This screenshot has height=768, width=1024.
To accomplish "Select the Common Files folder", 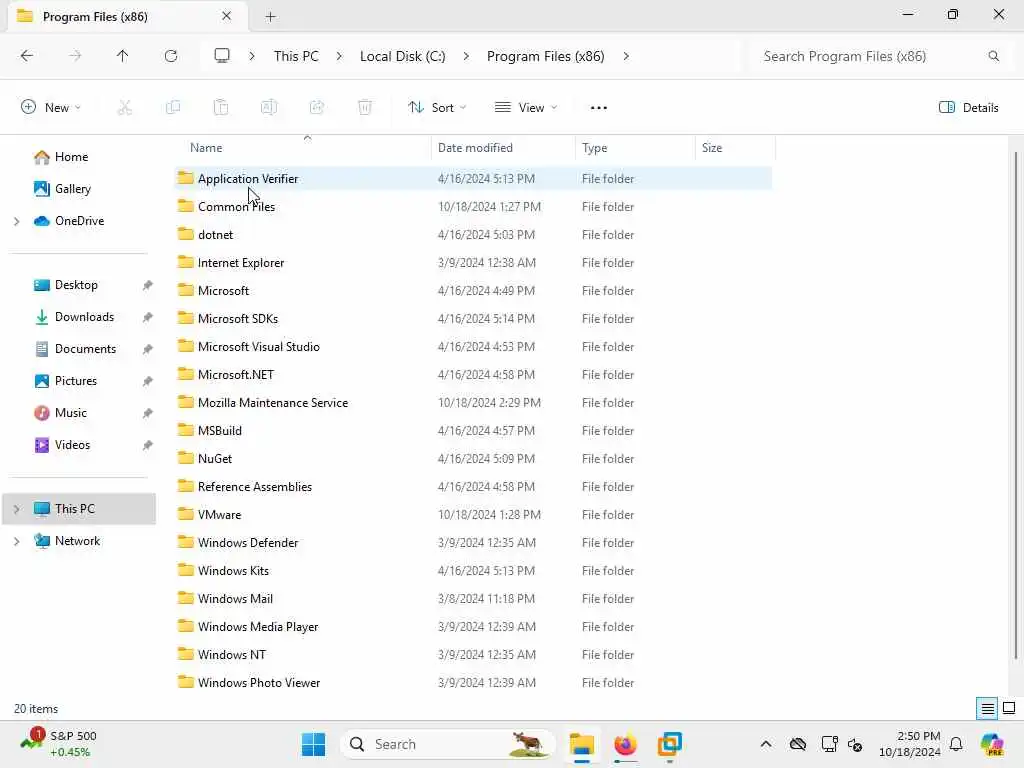I will coord(473,206).
